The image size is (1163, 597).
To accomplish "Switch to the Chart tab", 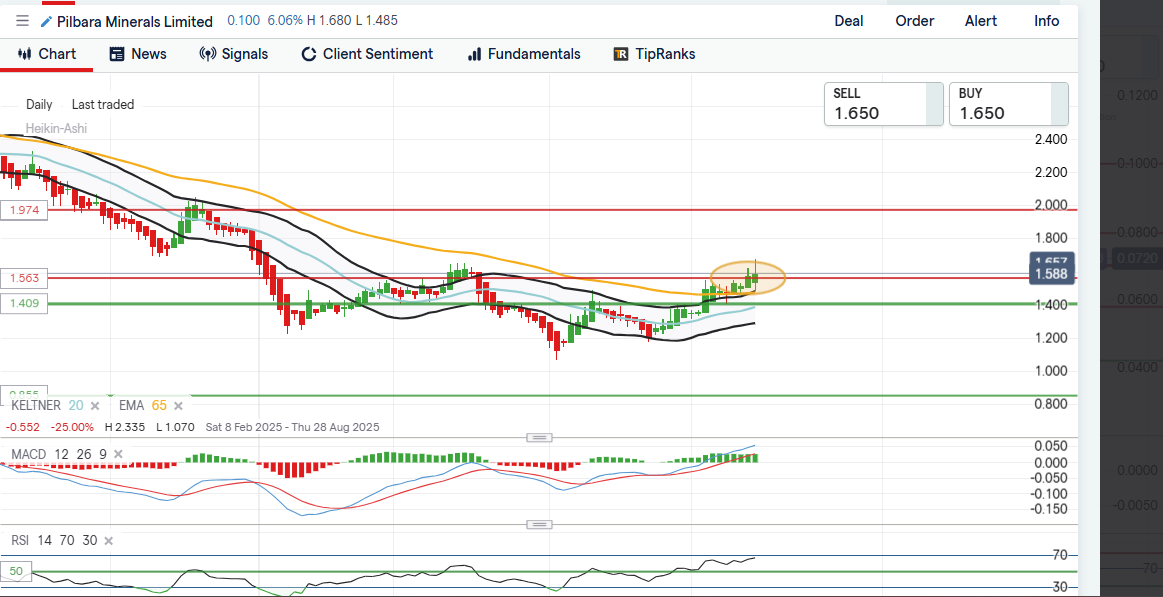I will pyautogui.click(x=47, y=54).
